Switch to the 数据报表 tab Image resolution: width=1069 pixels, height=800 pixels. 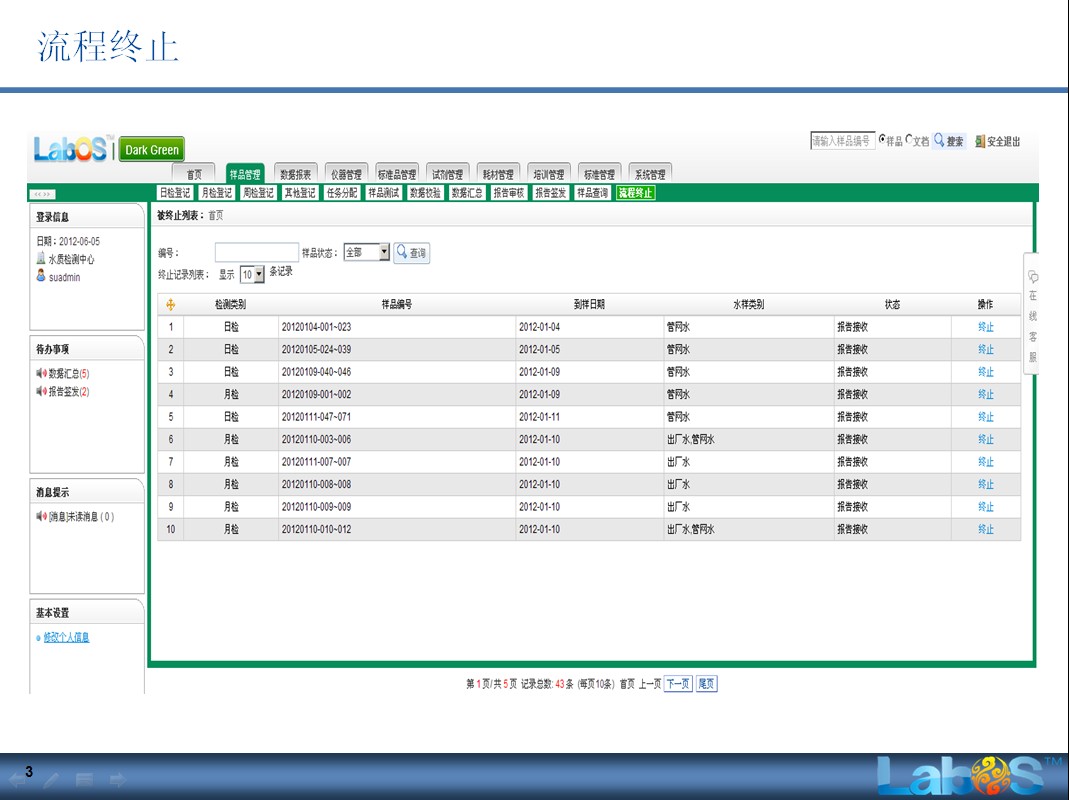click(295, 174)
